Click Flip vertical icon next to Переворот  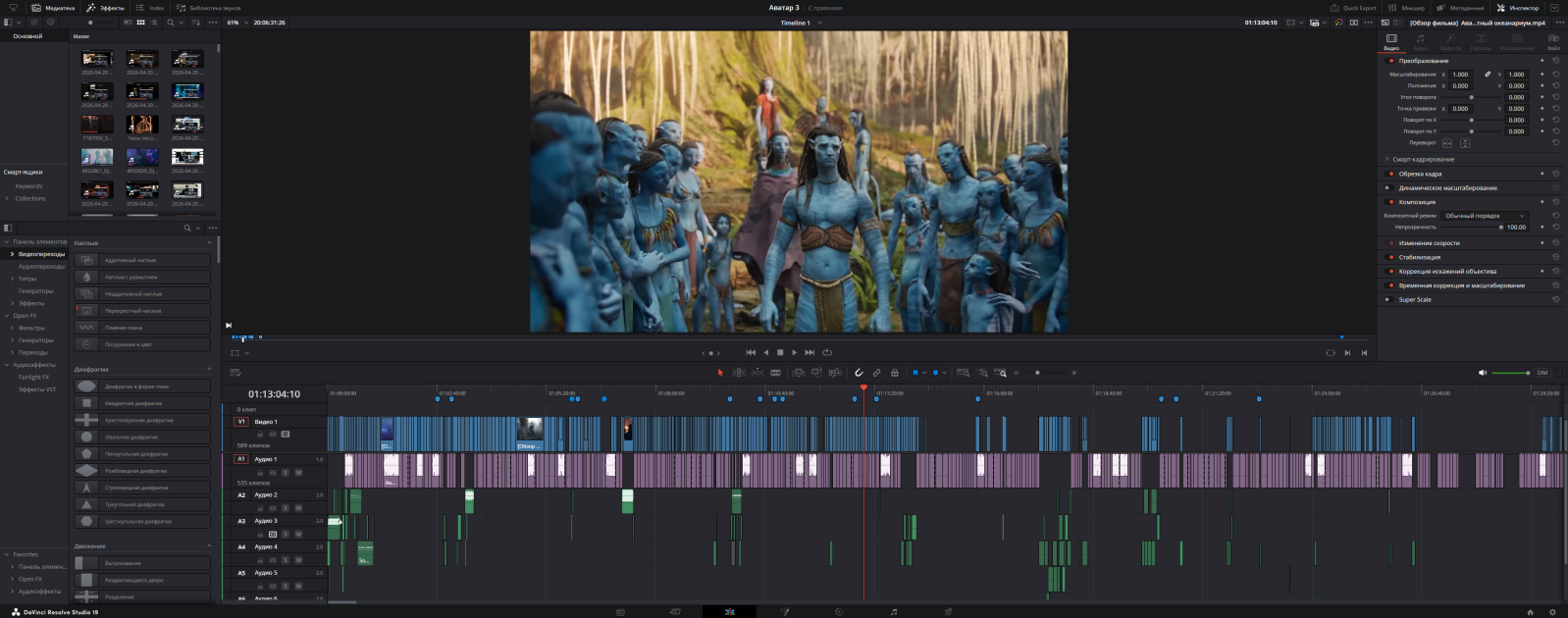click(1465, 143)
